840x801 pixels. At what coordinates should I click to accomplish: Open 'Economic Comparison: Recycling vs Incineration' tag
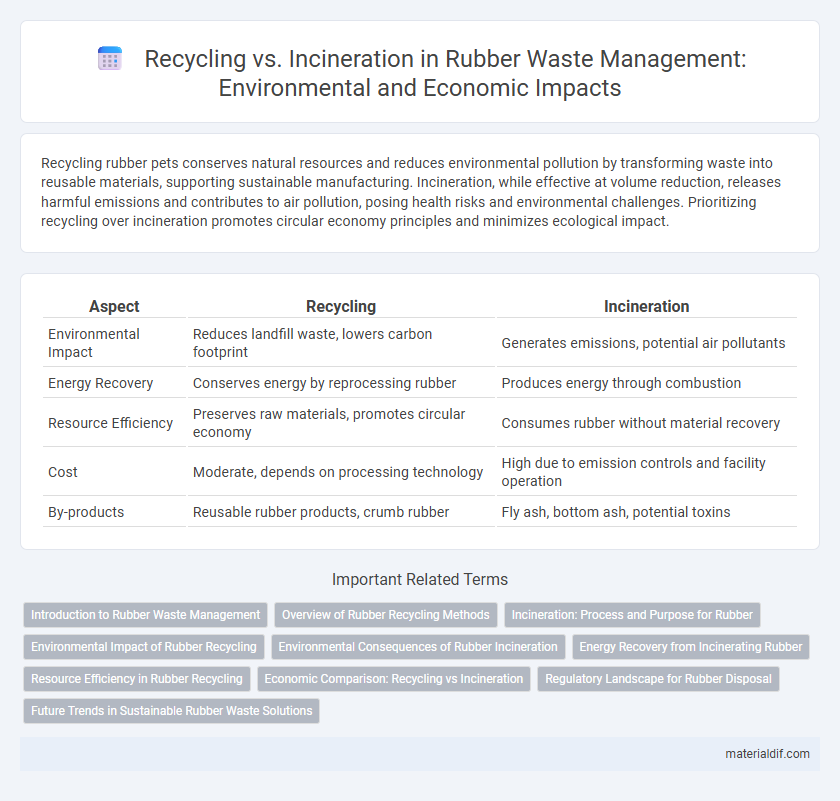[x=394, y=679]
